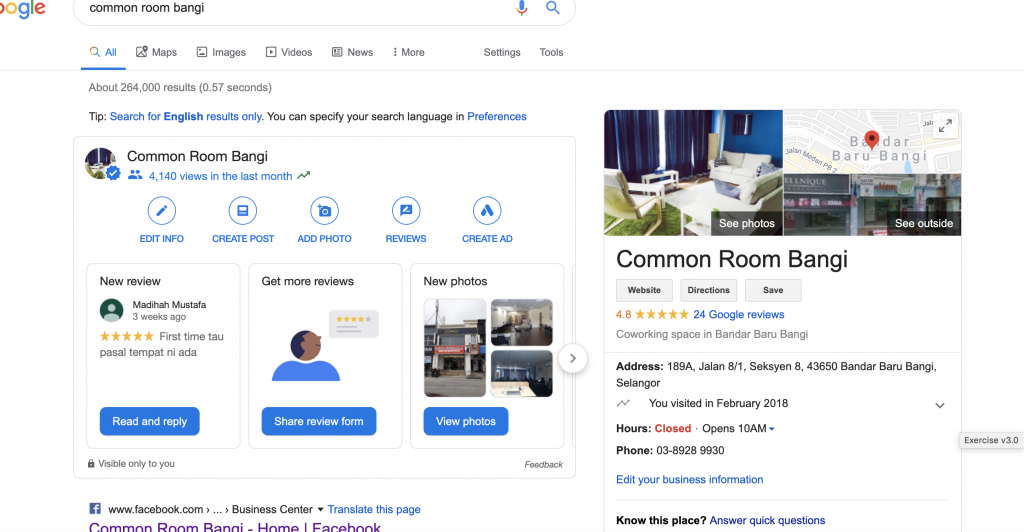Click the blue search magnifier icon
This screenshot has width=1024, height=532.
click(x=552, y=8)
